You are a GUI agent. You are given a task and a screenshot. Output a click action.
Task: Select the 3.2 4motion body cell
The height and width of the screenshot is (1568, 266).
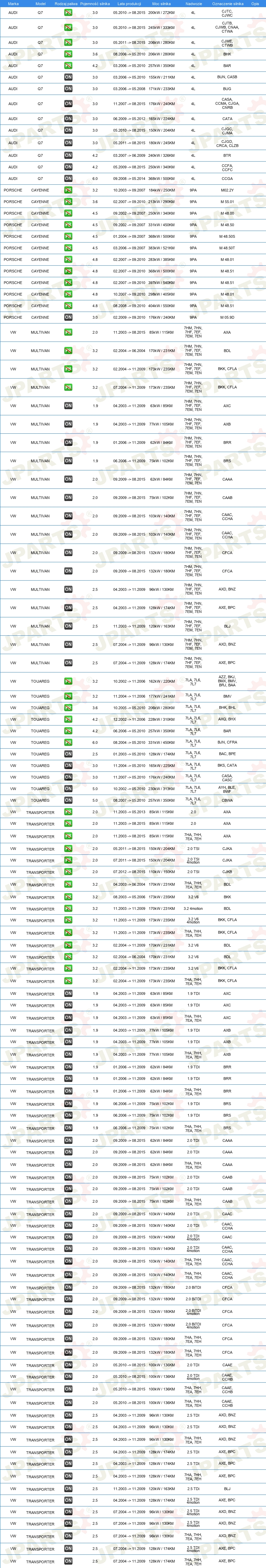click(x=193, y=908)
